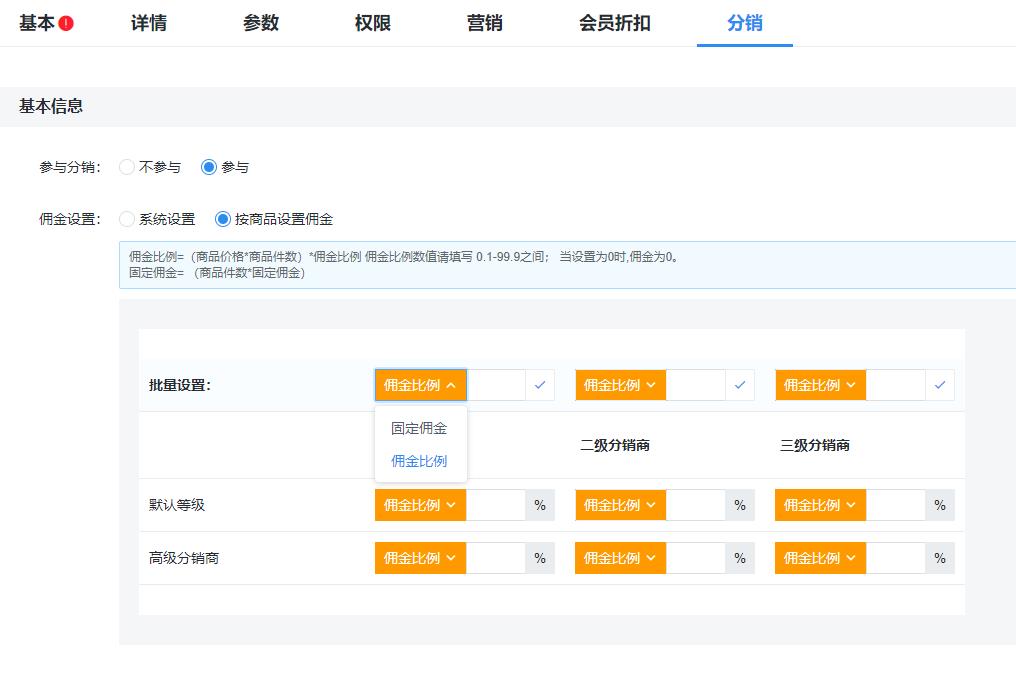Select 固定佣金 from the open dropdown

419,427
